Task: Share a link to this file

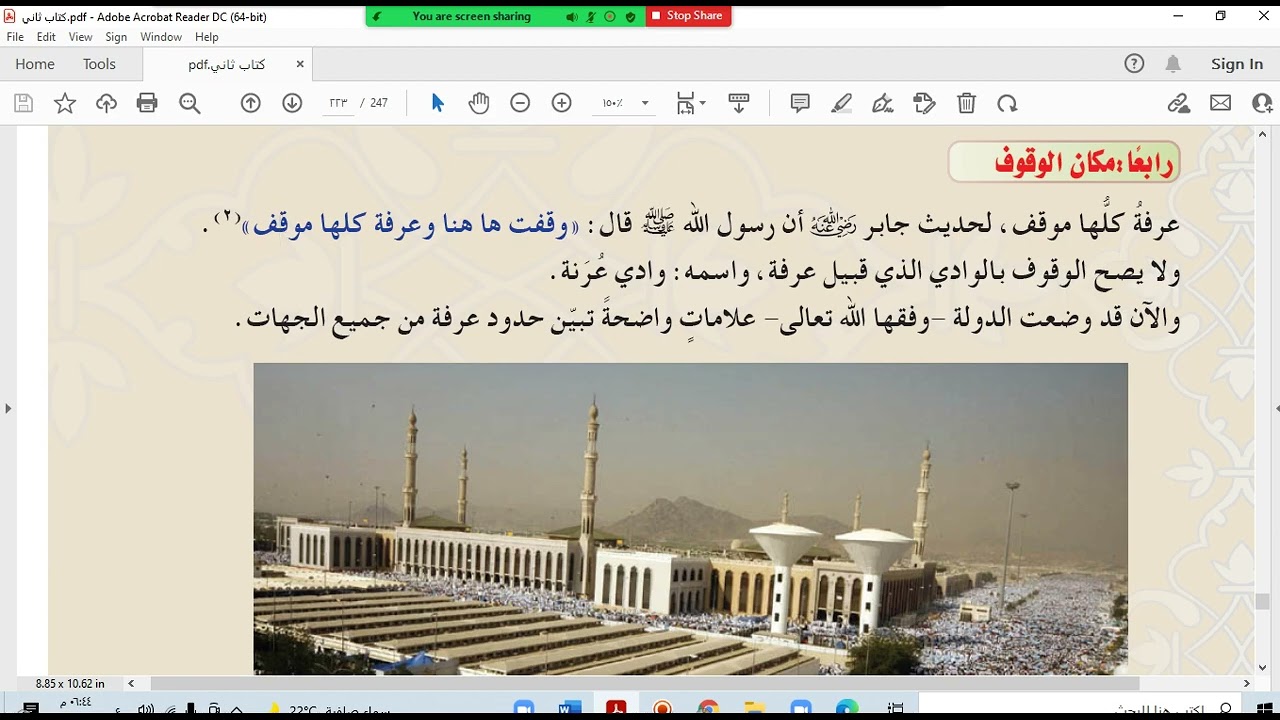Action: coord(1179,103)
